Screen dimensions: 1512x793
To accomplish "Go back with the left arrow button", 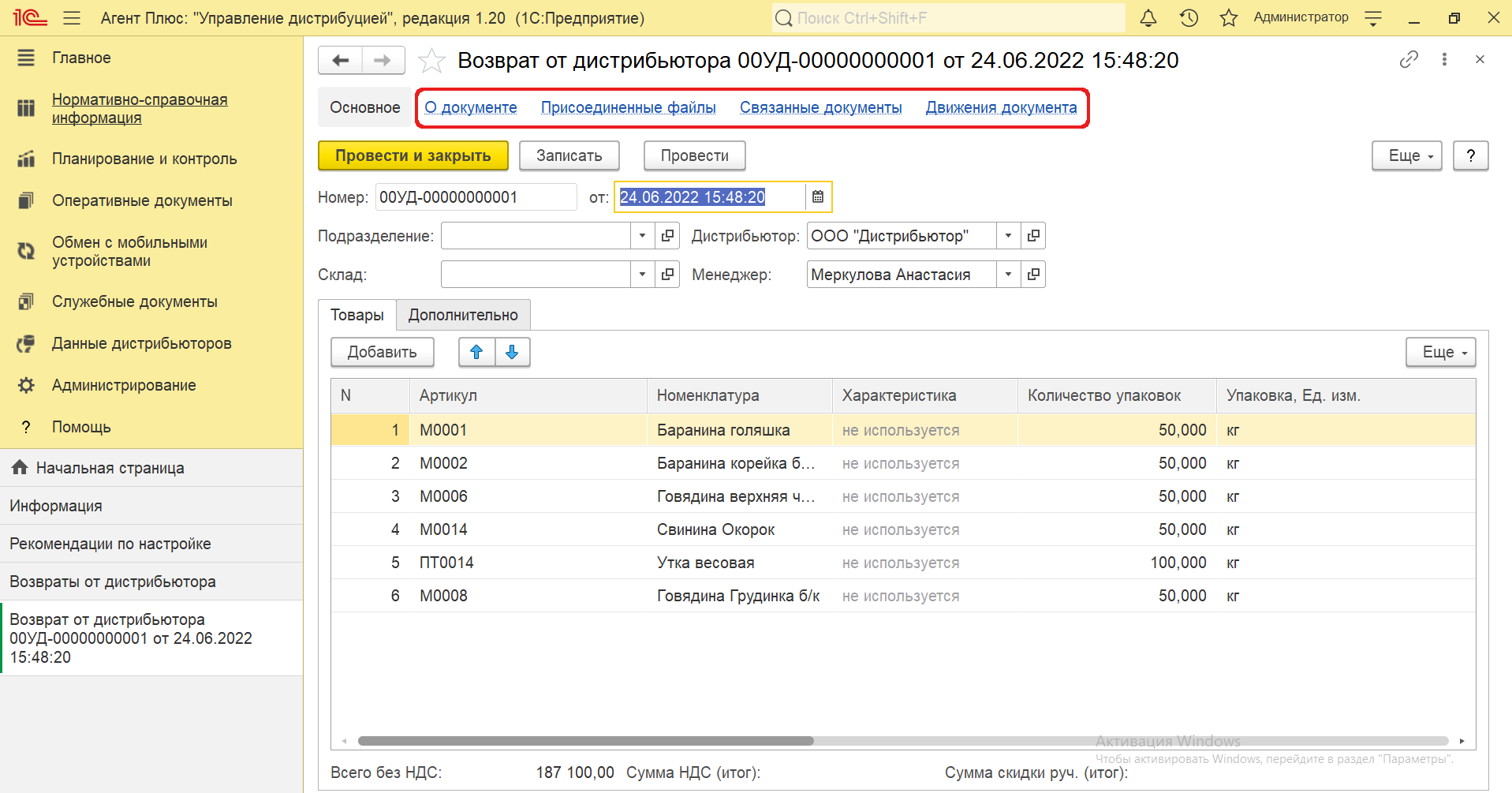I will [x=341, y=60].
